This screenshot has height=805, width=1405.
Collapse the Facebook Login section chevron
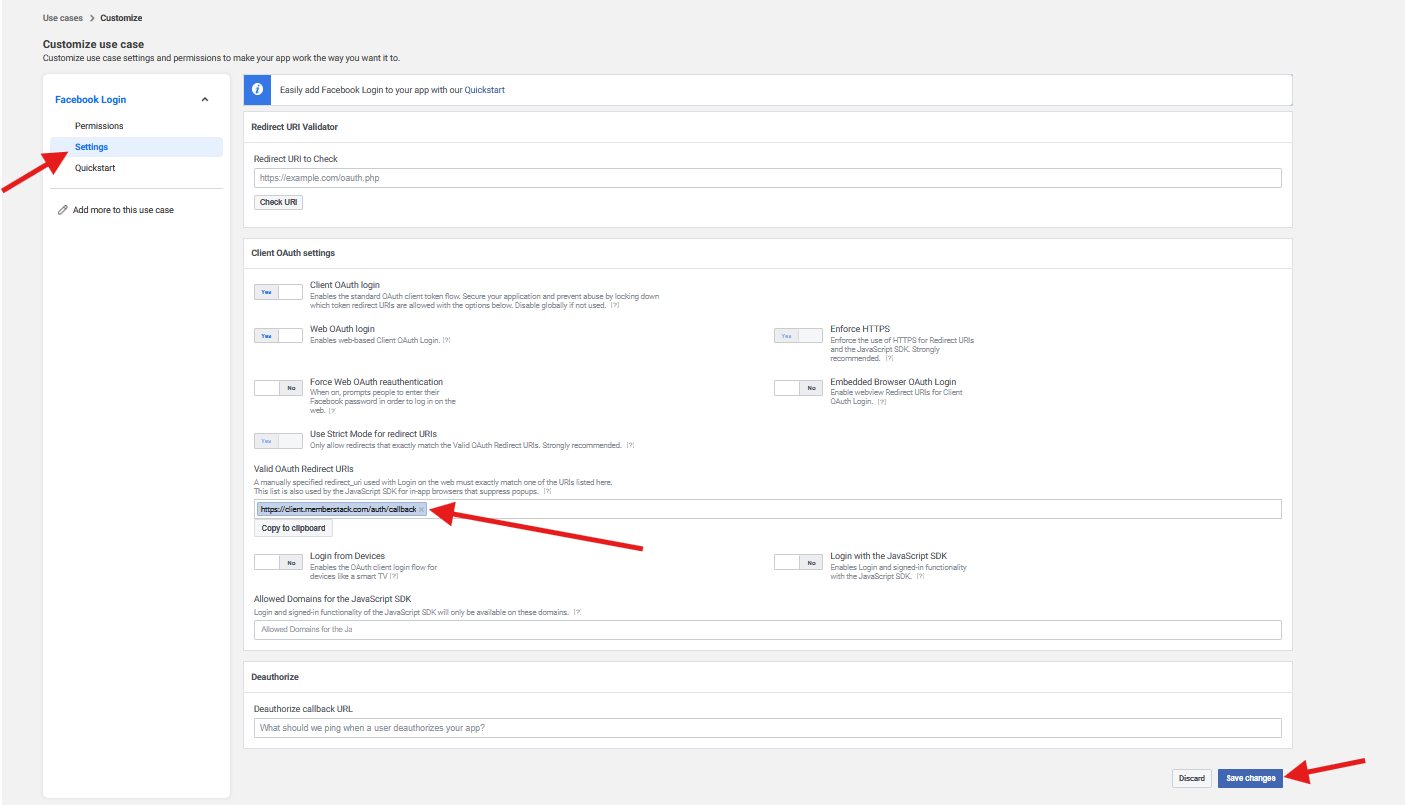click(205, 100)
